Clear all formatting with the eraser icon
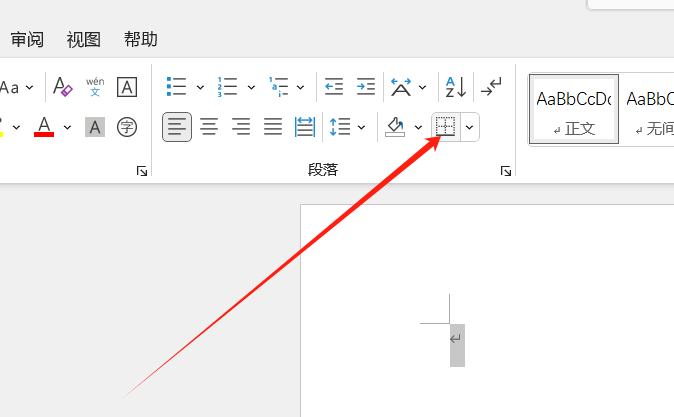Screen dimensions: 674x417 coord(62,87)
